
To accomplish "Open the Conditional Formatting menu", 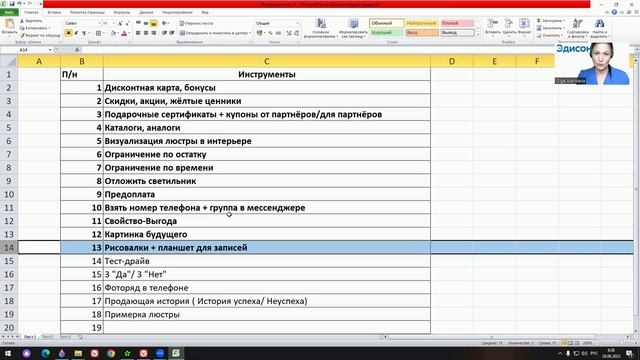I will [321, 28].
